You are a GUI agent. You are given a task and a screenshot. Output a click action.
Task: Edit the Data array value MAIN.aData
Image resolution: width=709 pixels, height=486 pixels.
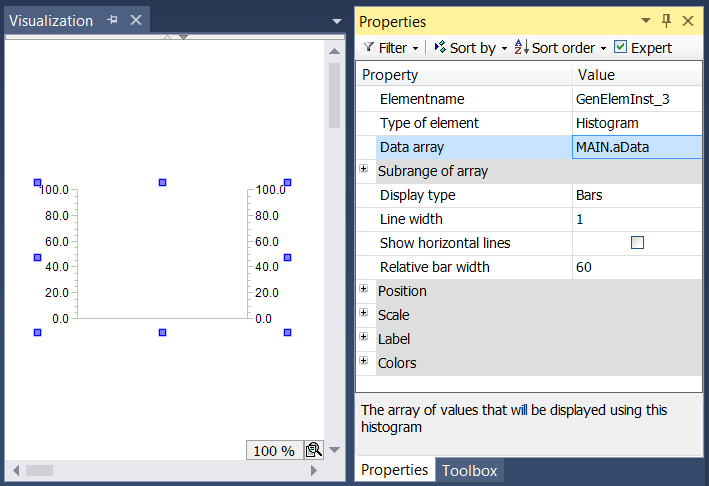click(x=637, y=147)
